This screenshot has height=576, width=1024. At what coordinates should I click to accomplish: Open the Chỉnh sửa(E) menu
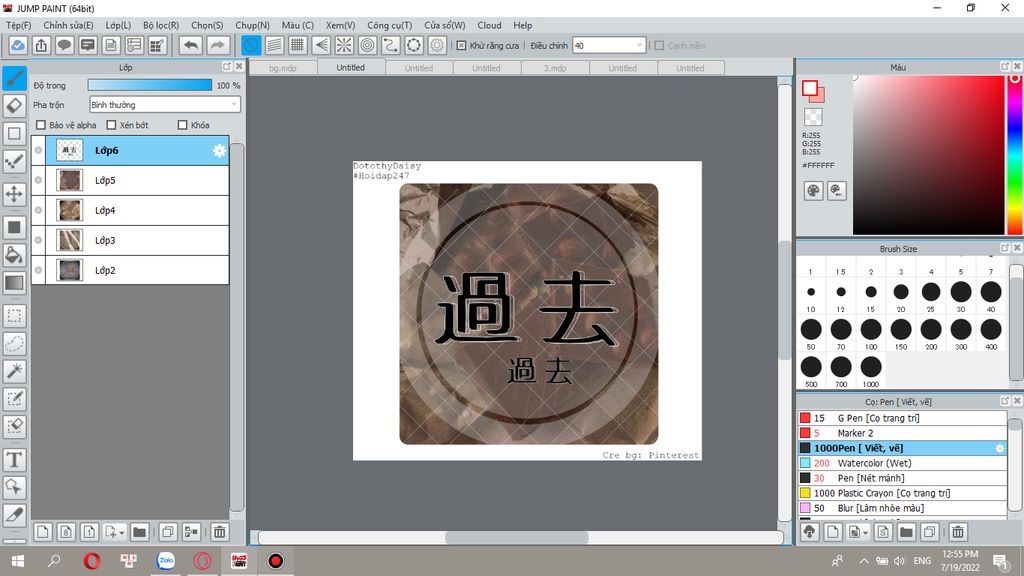click(68, 25)
